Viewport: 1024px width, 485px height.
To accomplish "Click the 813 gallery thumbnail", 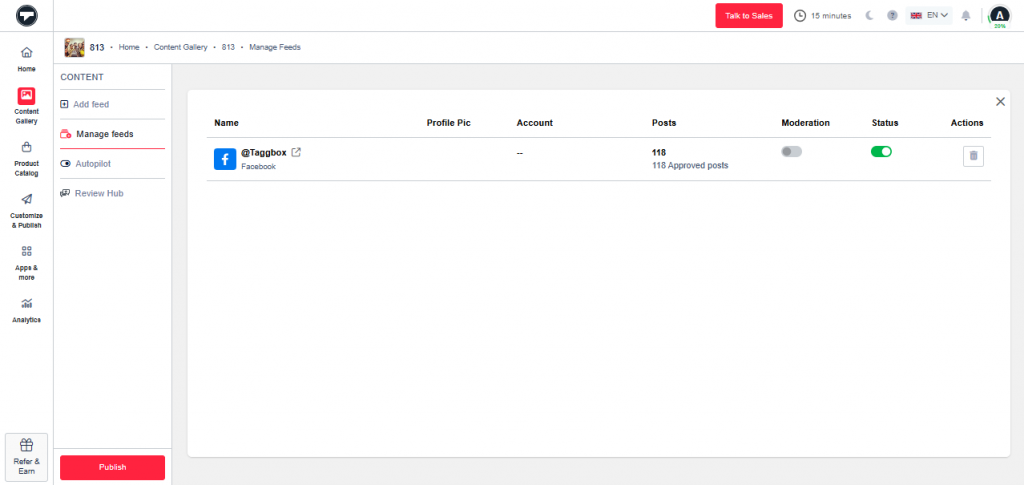I will pyautogui.click(x=74, y=48).
